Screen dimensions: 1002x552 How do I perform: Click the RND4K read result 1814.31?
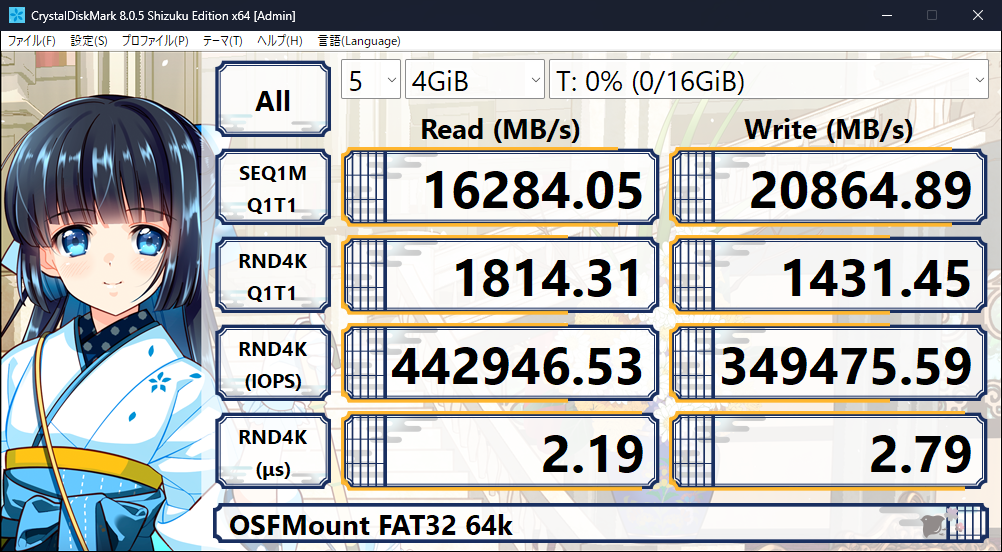pos(500,275)
